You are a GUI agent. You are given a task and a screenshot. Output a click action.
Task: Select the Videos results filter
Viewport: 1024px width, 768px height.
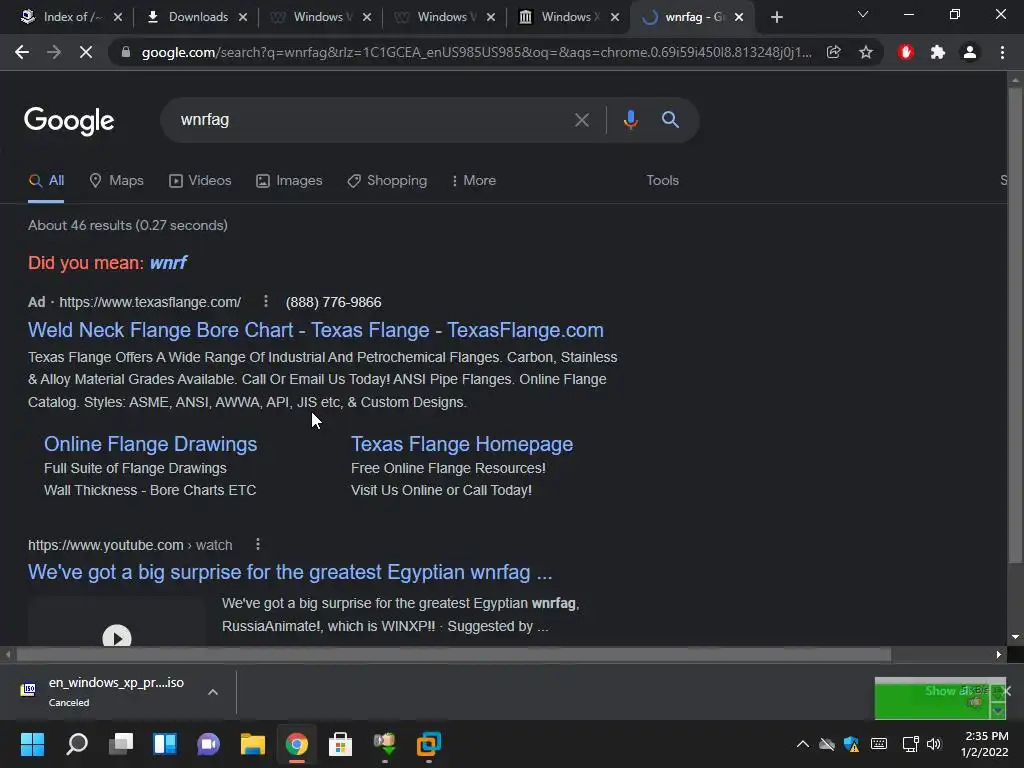pos(200,181)
